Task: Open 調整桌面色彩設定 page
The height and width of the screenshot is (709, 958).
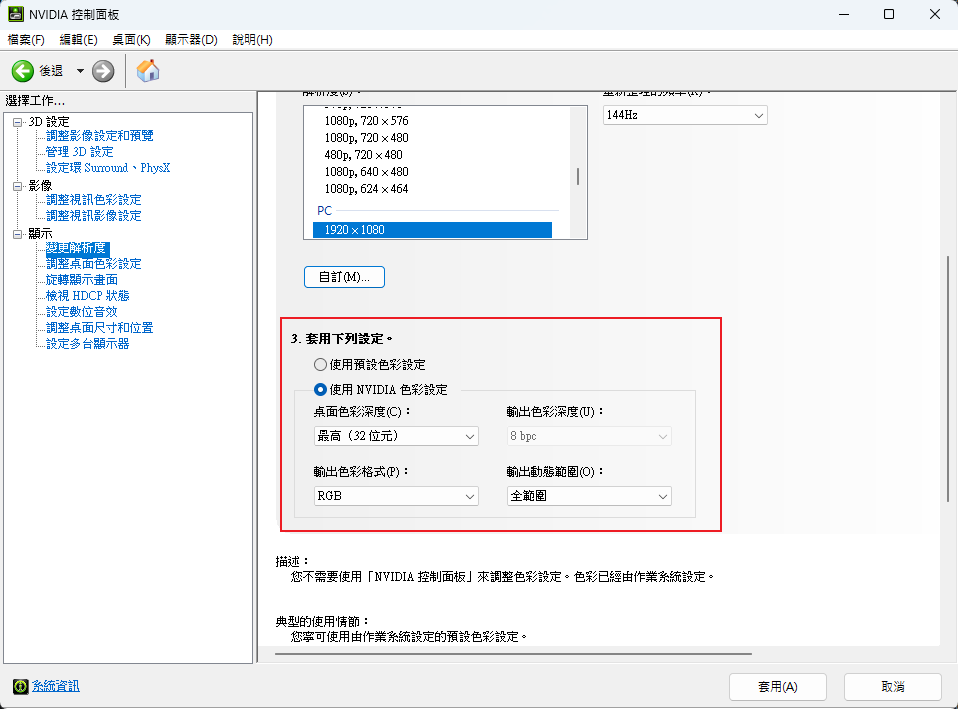Action: tap(93, 264)
